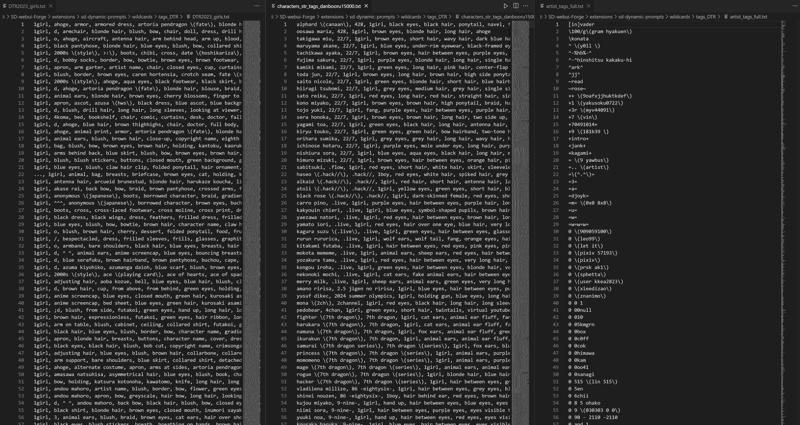Close the artist_tags_full.txt tab

[588, 6]
